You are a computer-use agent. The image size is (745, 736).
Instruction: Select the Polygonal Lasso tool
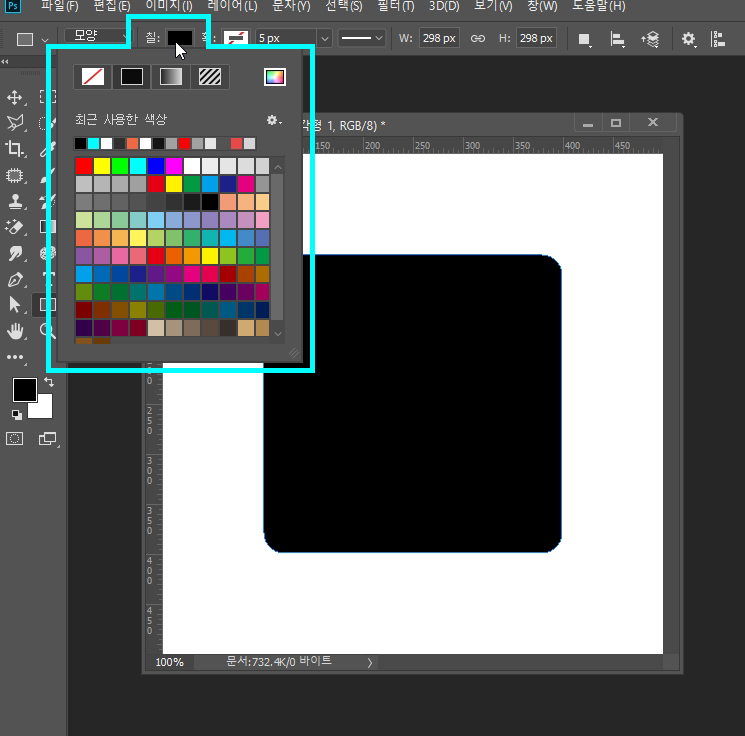point(15,123)
